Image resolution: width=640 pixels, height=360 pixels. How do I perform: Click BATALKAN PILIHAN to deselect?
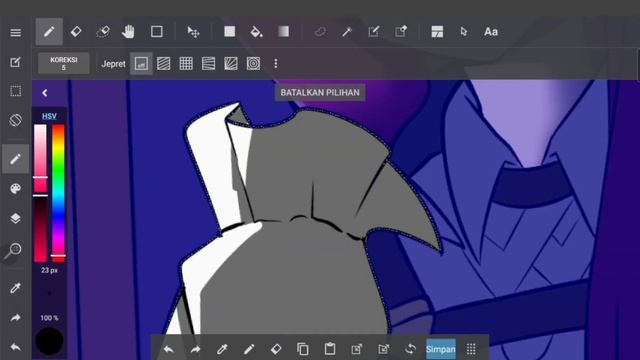(320, 93)
